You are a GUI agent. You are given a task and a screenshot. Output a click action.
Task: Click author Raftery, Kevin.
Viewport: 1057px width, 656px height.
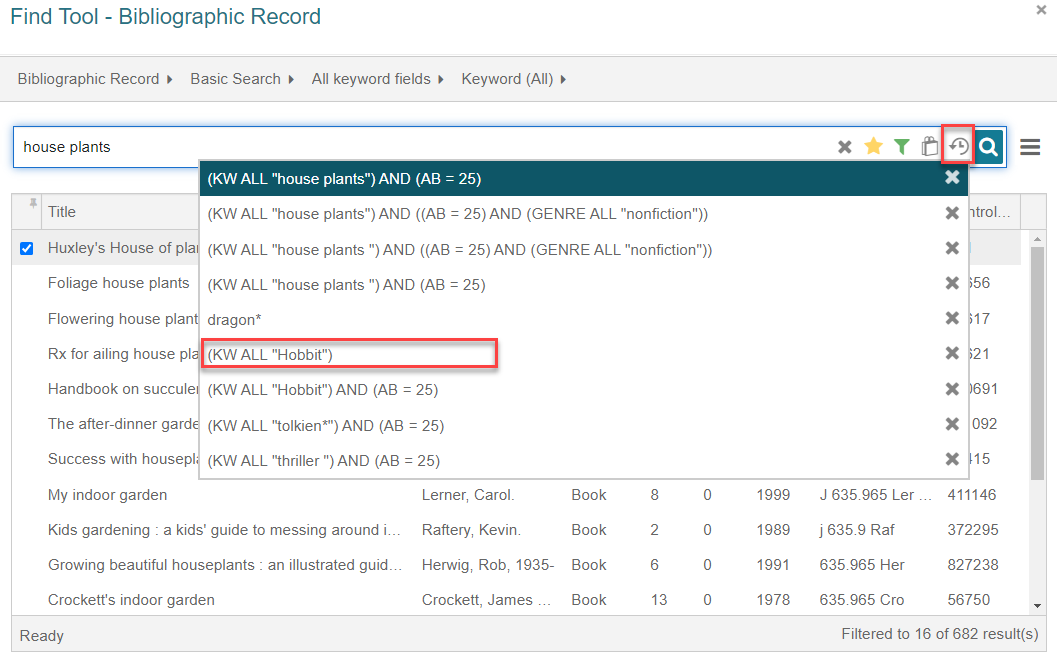[471, 530]
